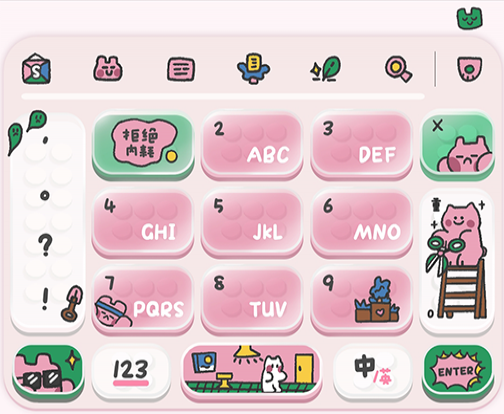Open the Sogou S envelope icon
The height and width of the screenshot is (414, 504).
tap(36, 69)
